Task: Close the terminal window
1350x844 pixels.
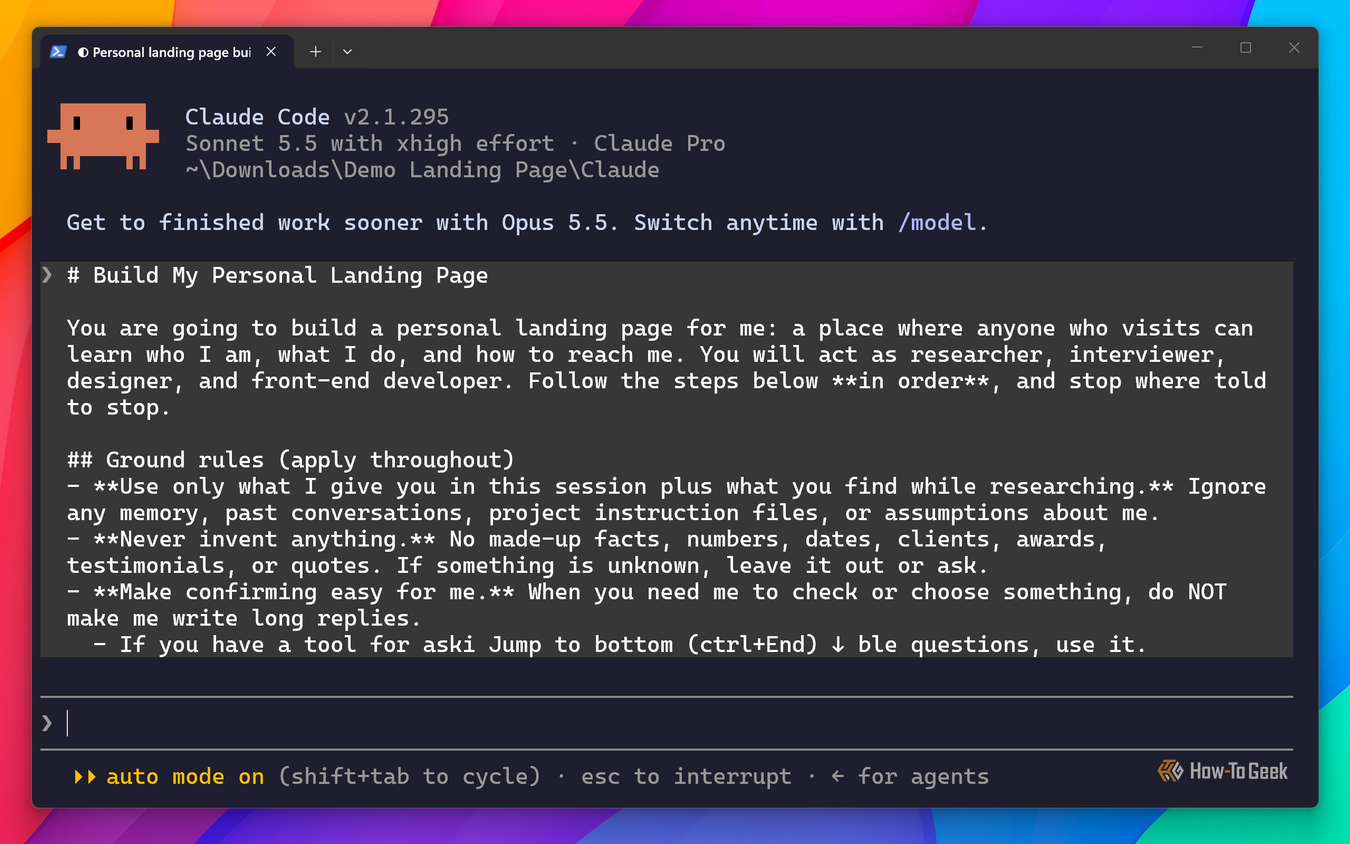Action: coord(1294,48)
